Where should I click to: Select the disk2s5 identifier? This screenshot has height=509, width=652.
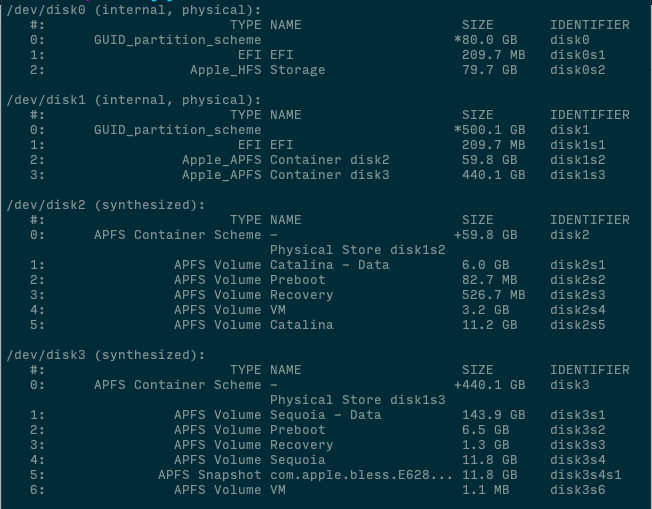click(x=578, y=325)
